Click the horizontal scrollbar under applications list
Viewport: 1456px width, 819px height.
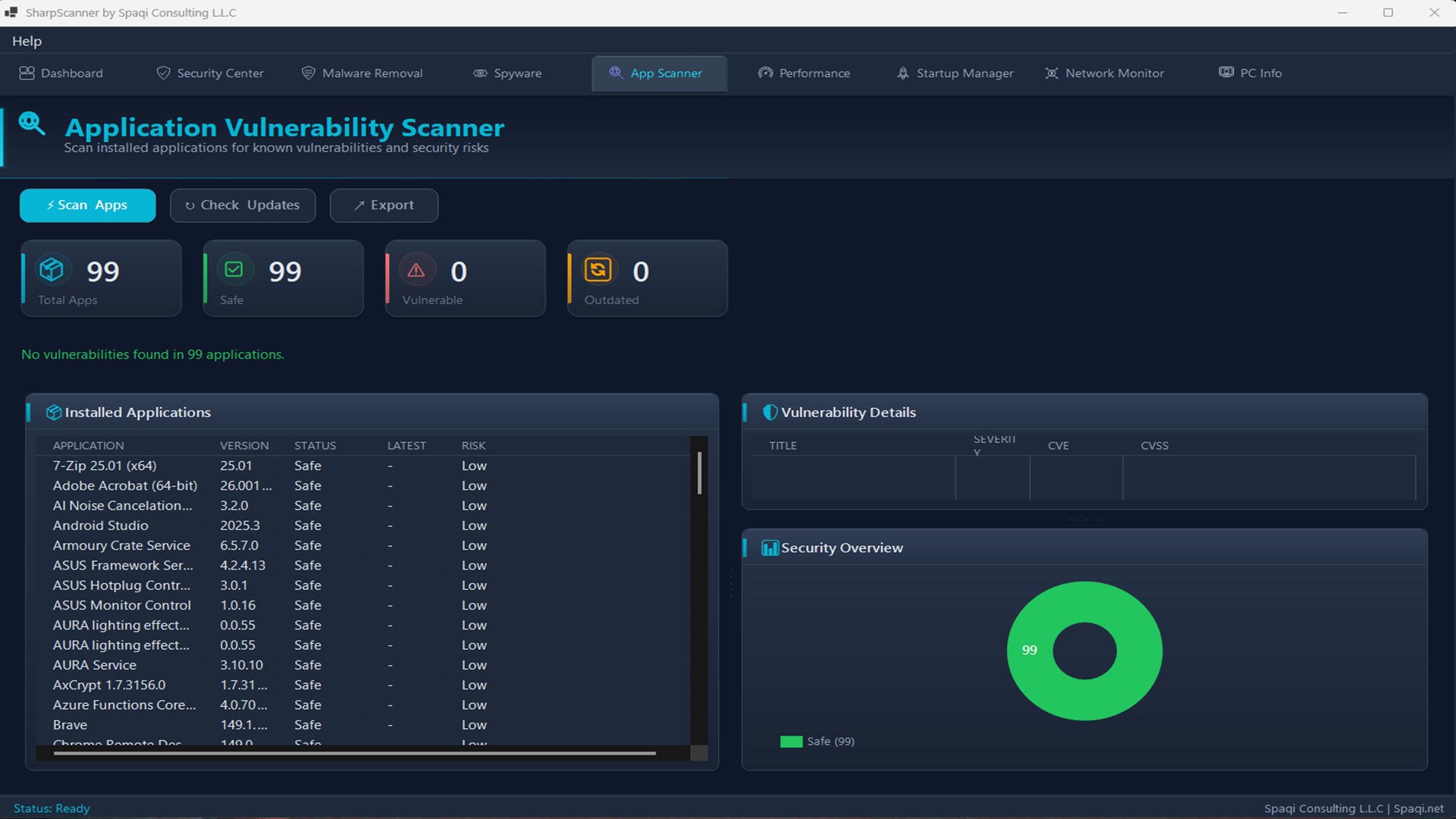click(x=354, y=753)
